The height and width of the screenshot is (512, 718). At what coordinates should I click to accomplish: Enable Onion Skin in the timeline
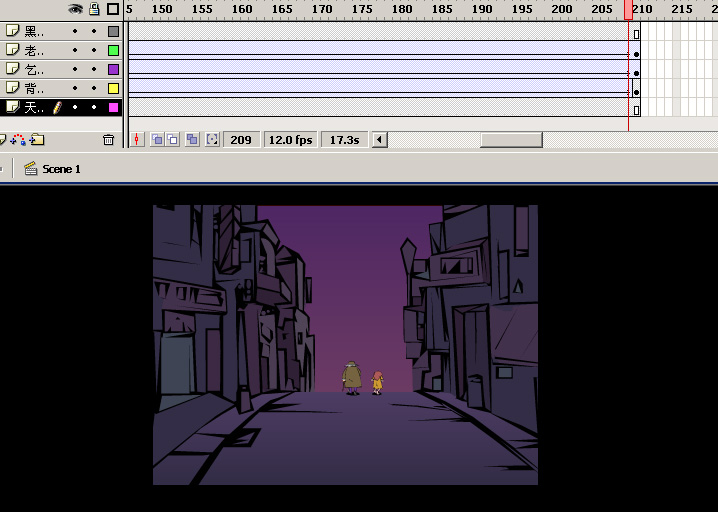pyautogui.click(x=157, y=140)
